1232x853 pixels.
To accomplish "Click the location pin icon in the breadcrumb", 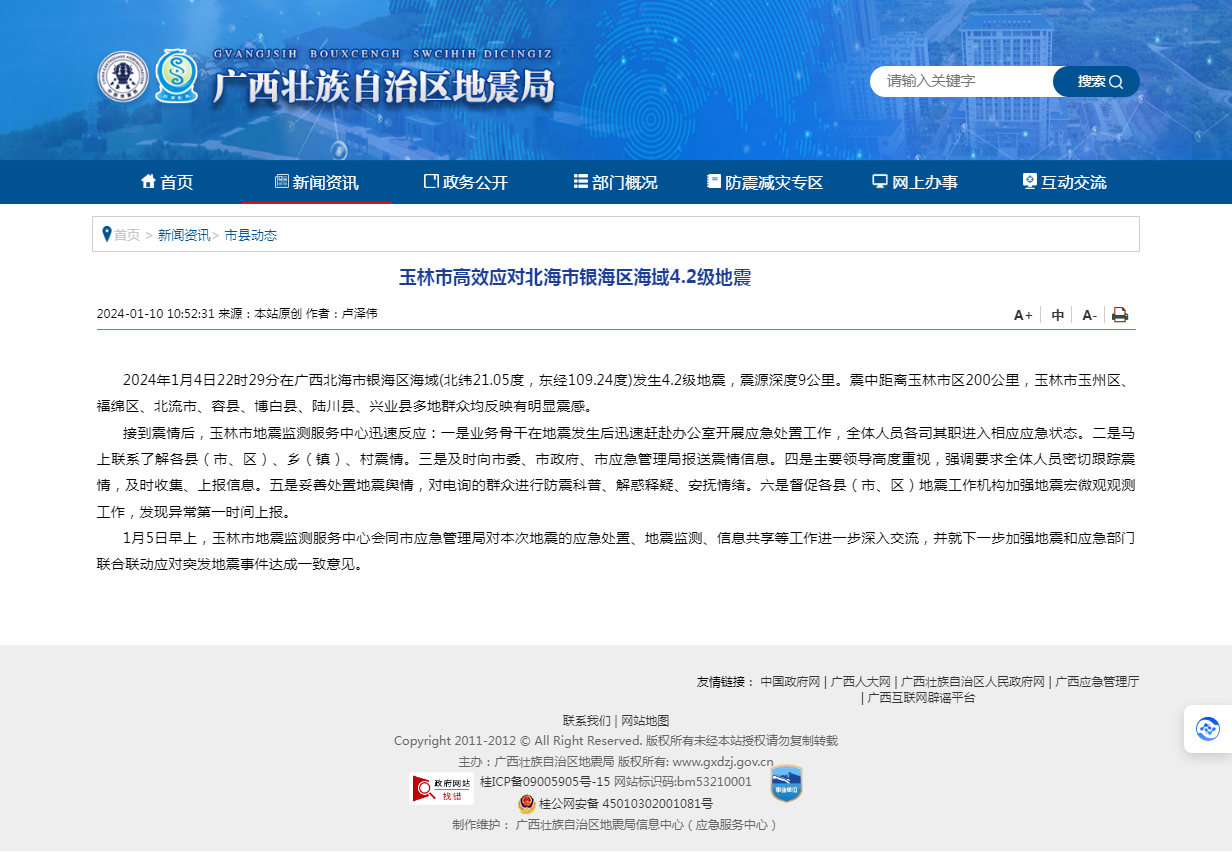I will [108, 233].
